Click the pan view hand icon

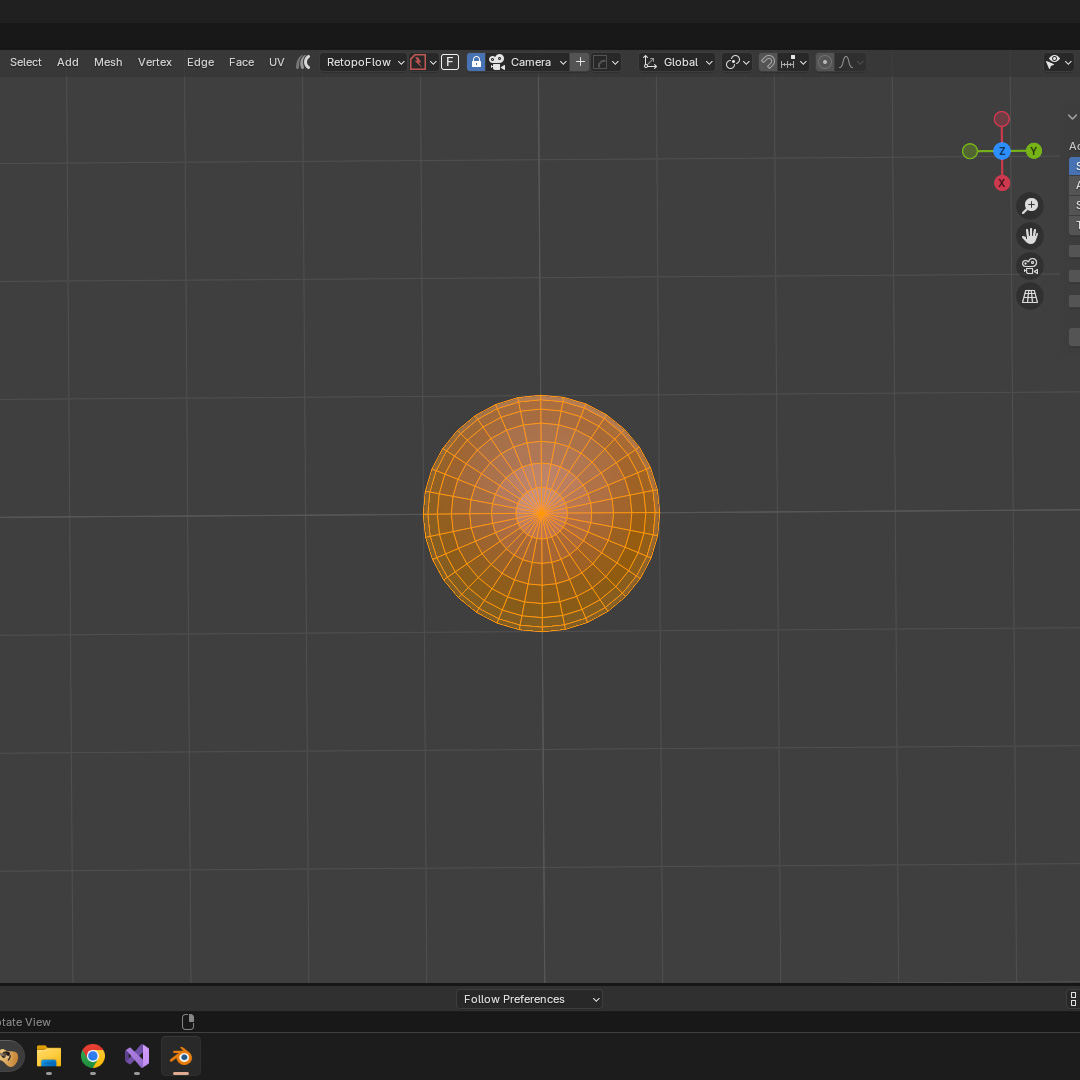pyautogui.click(x=1029, y=236)
